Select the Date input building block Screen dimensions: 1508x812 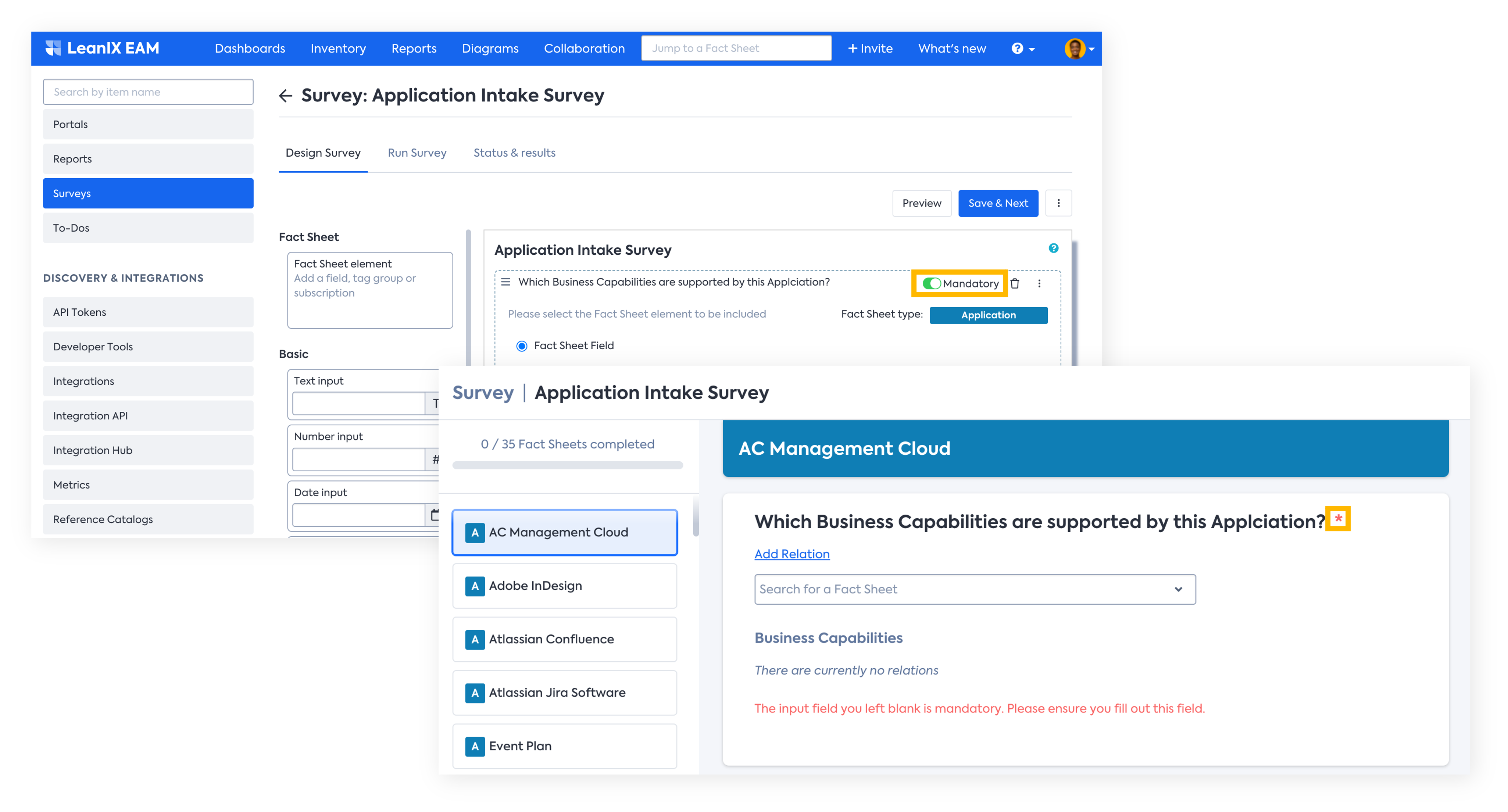363,507
